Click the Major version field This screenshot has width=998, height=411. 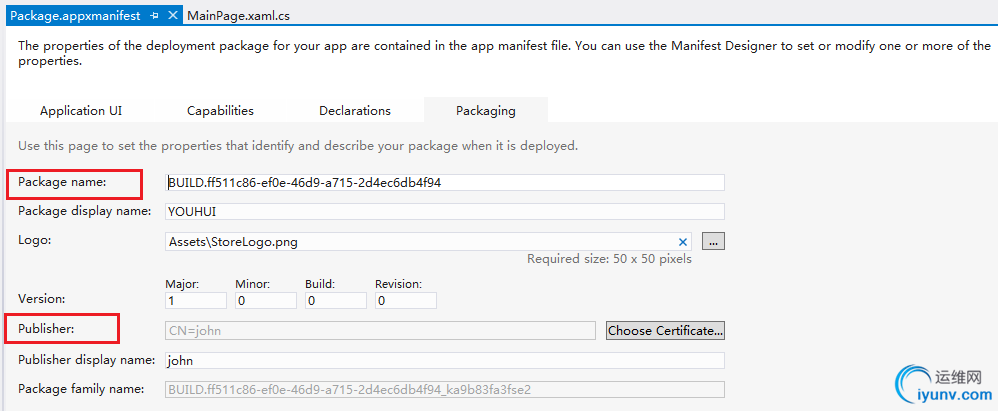click(194, 300)
